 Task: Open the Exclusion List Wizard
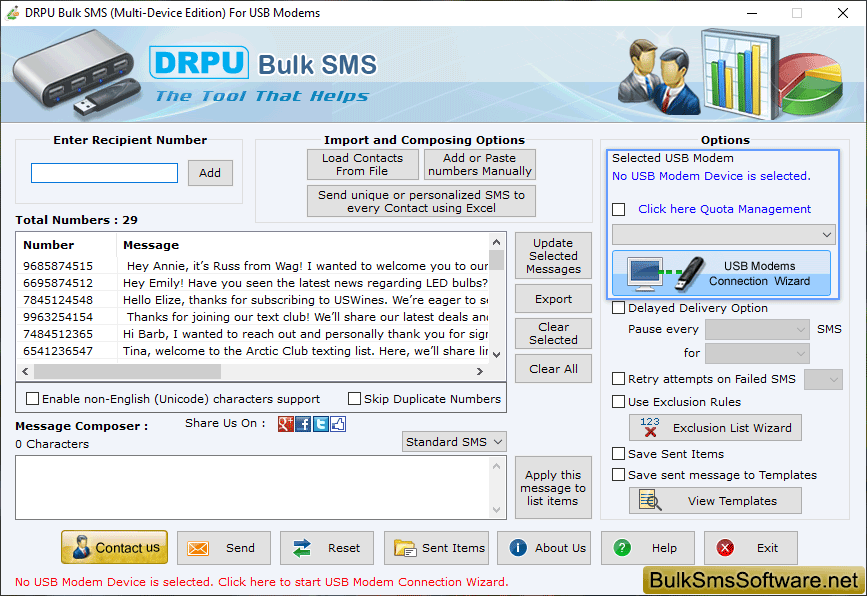coord(715,428)
